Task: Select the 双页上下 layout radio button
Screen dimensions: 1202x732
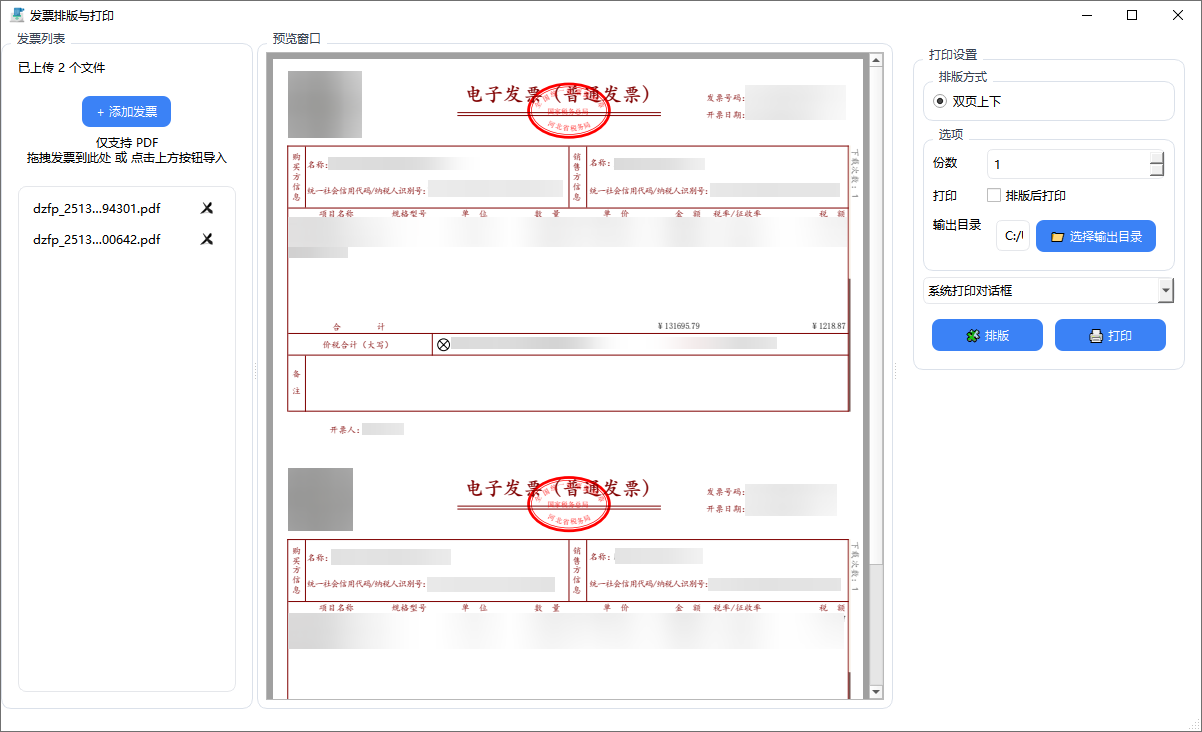Action: pos(940,101)
